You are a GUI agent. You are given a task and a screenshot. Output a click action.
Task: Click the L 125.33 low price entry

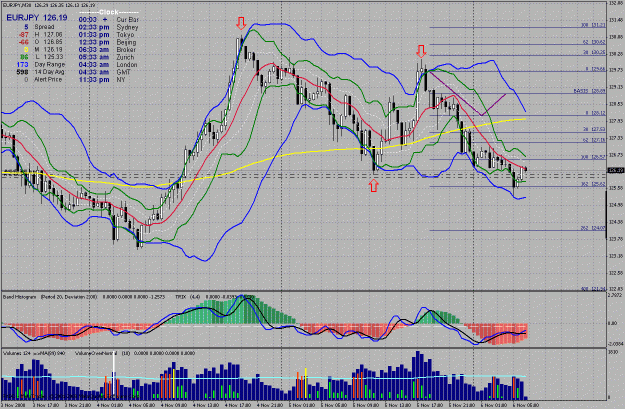coord(50,57)
